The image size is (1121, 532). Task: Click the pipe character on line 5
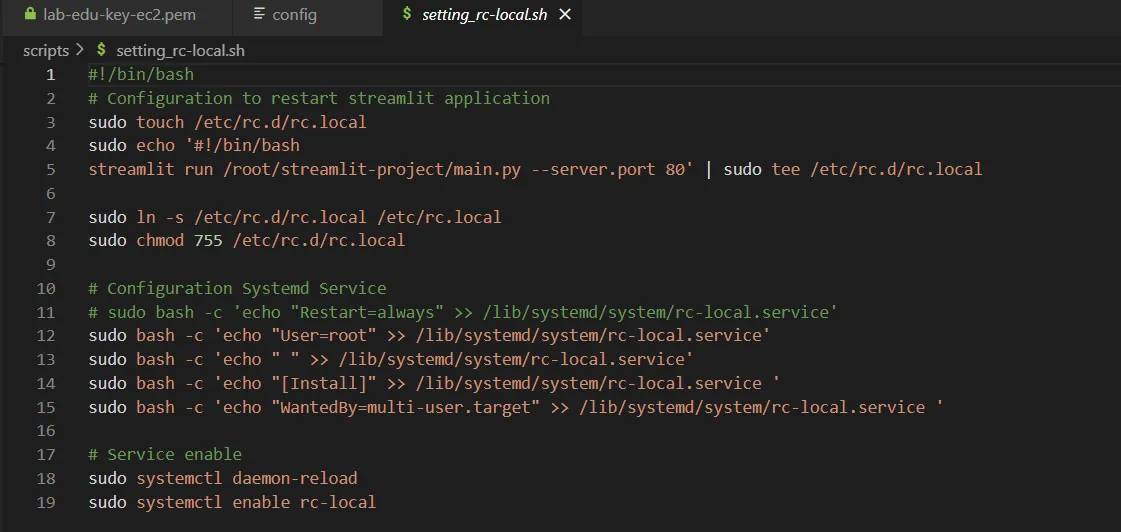click(x=708, y=169)
